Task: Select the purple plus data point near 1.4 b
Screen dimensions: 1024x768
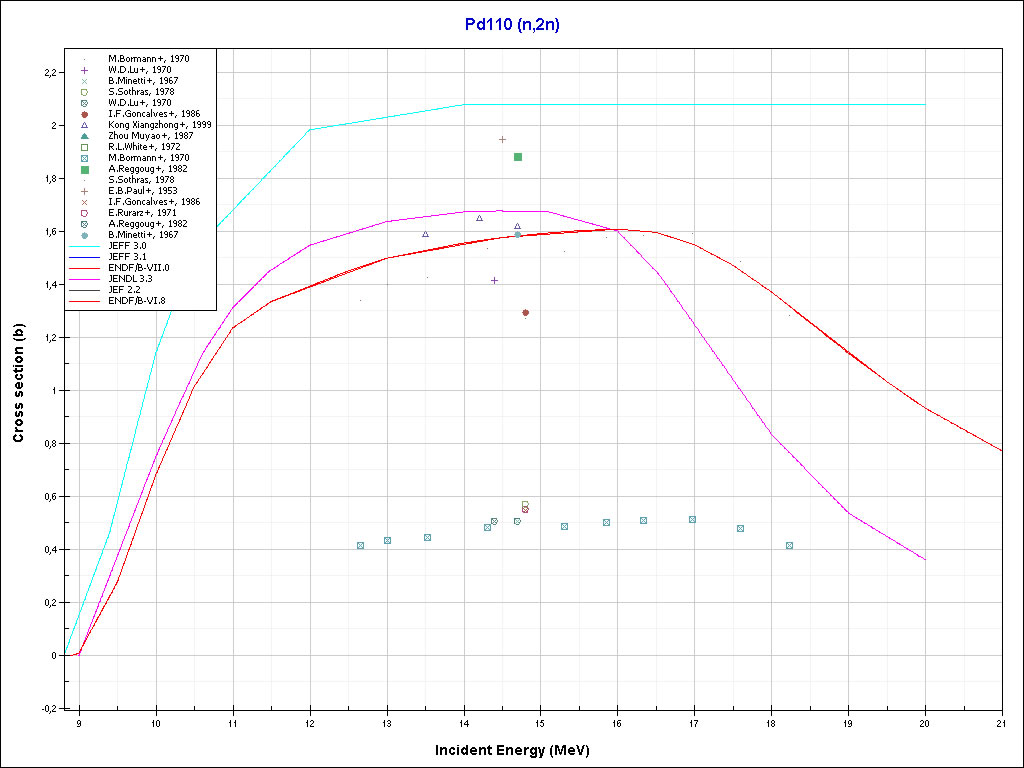Action: click(494, 280)
